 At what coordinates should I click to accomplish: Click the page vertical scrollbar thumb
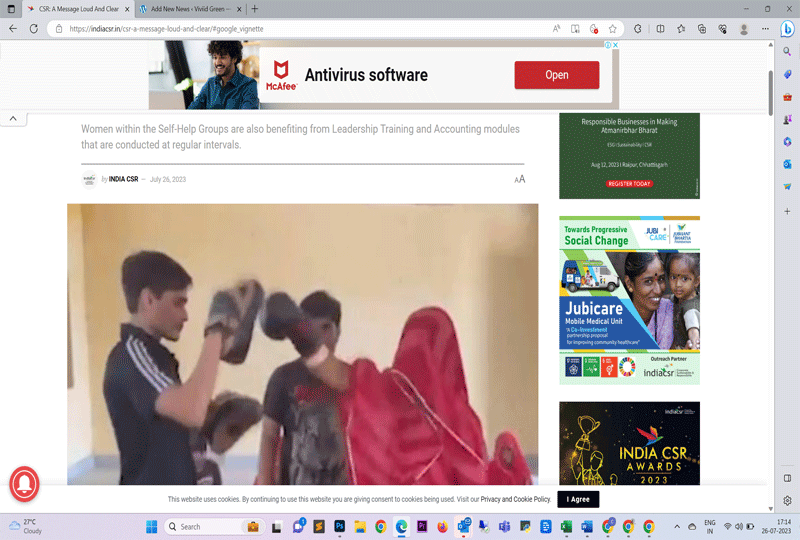770,92
